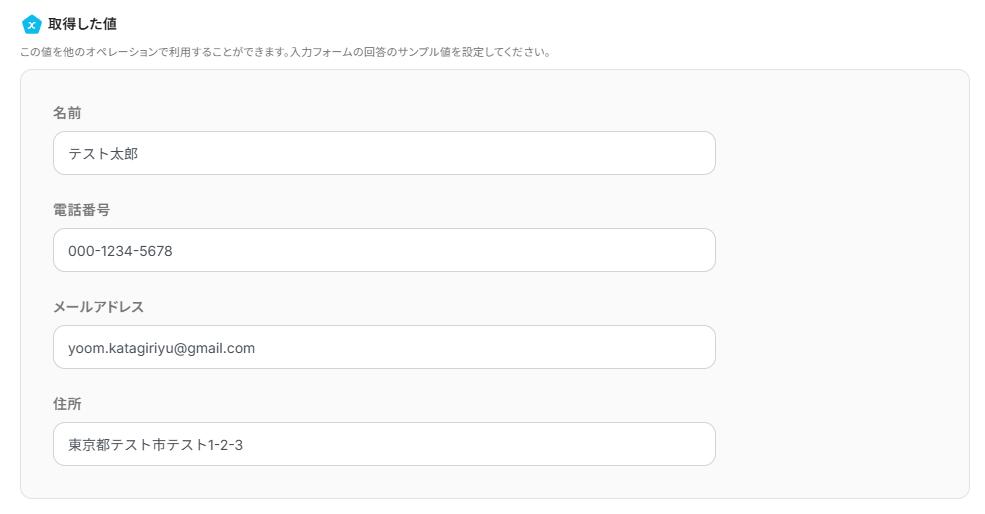The height and width of the screenshot is (514, 985).
Task: Focus the メールアドレス input field
Action: pyautogui.click(x=384, y=347)
